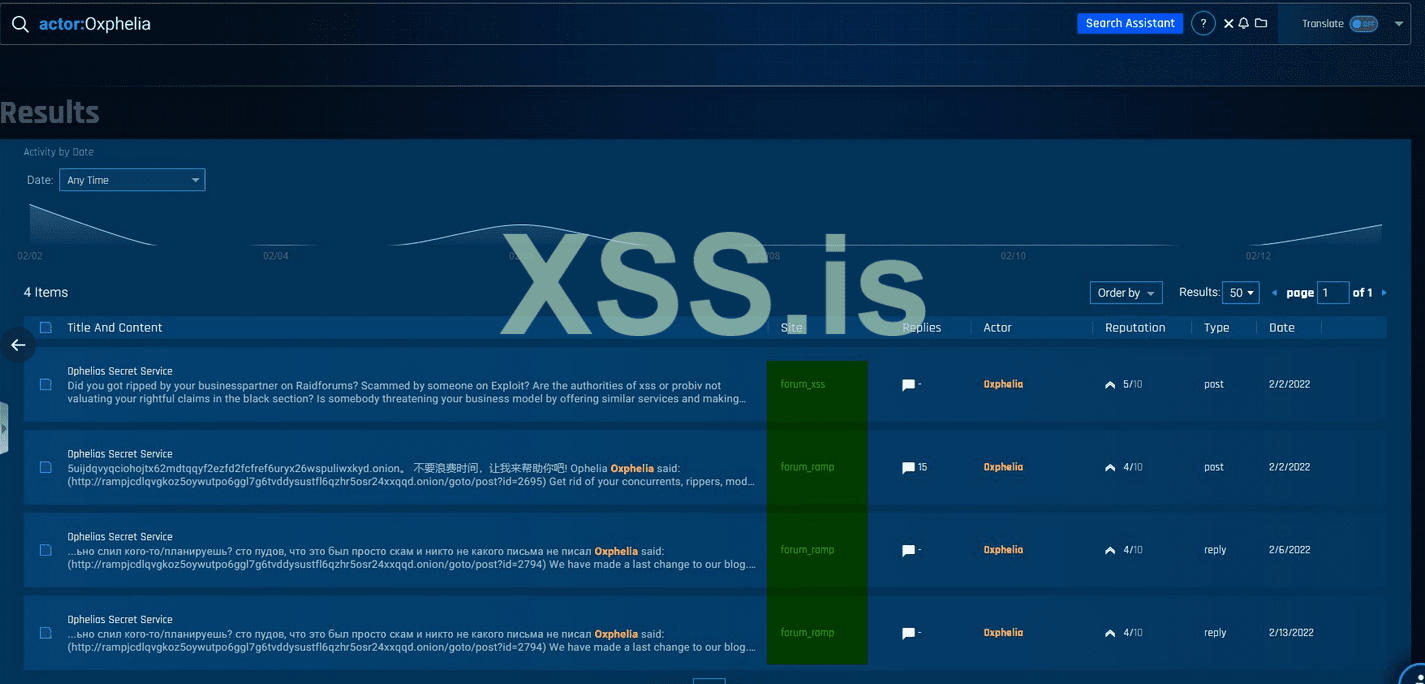
Task: Sort by Type column header
Action: click(x=1216, y=328)
